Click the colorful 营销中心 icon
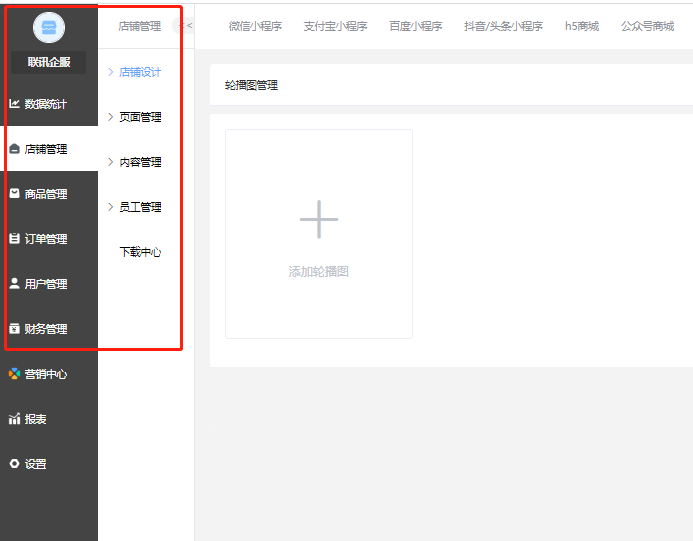This screenshot has width=693, height=541. pos(14,373)
